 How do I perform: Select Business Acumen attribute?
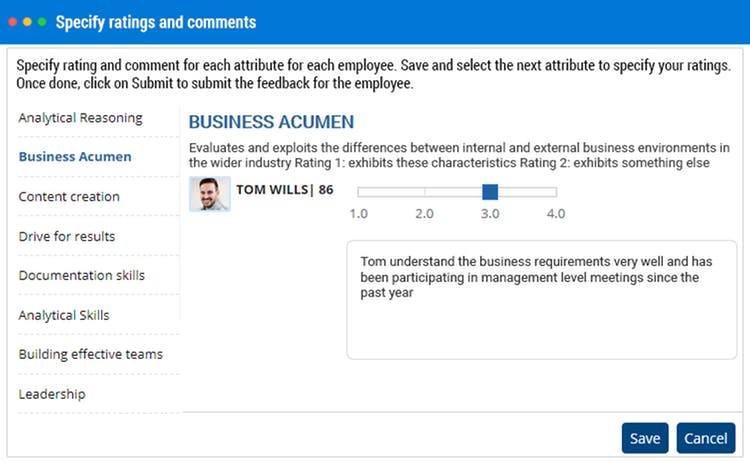(75, 157)
